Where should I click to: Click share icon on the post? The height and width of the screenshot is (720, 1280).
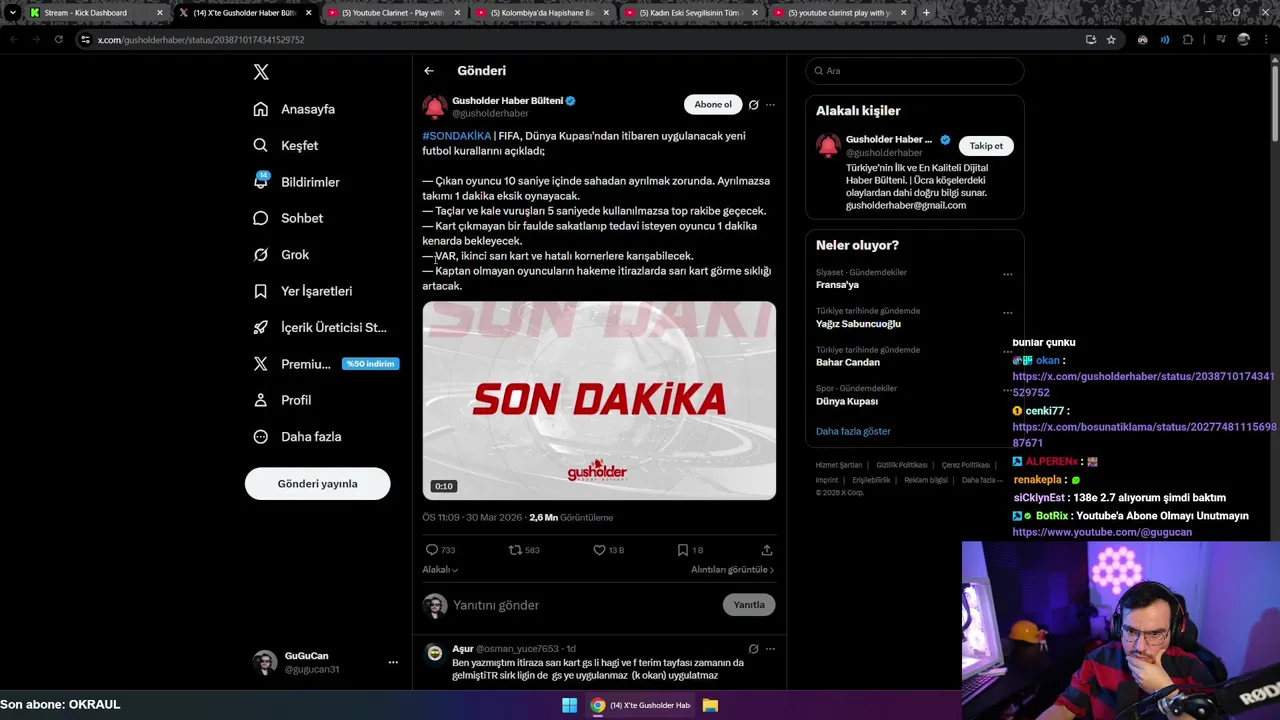pyautogui.click(x=767, y=550)
